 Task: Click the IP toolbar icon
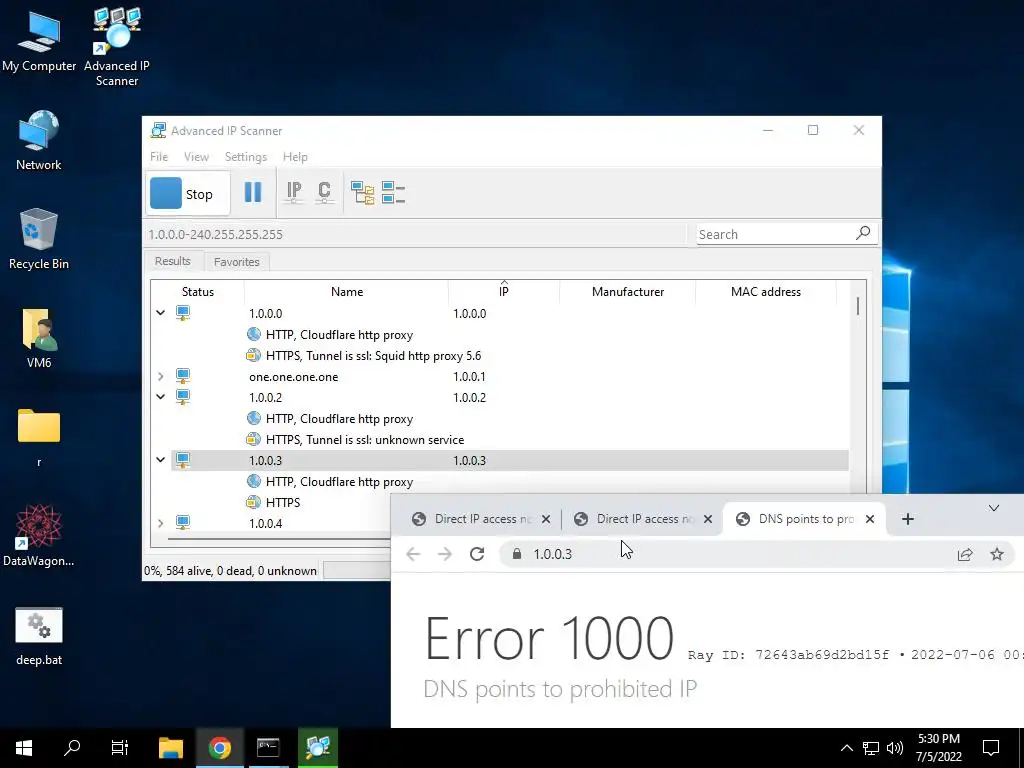click(294, 193)
